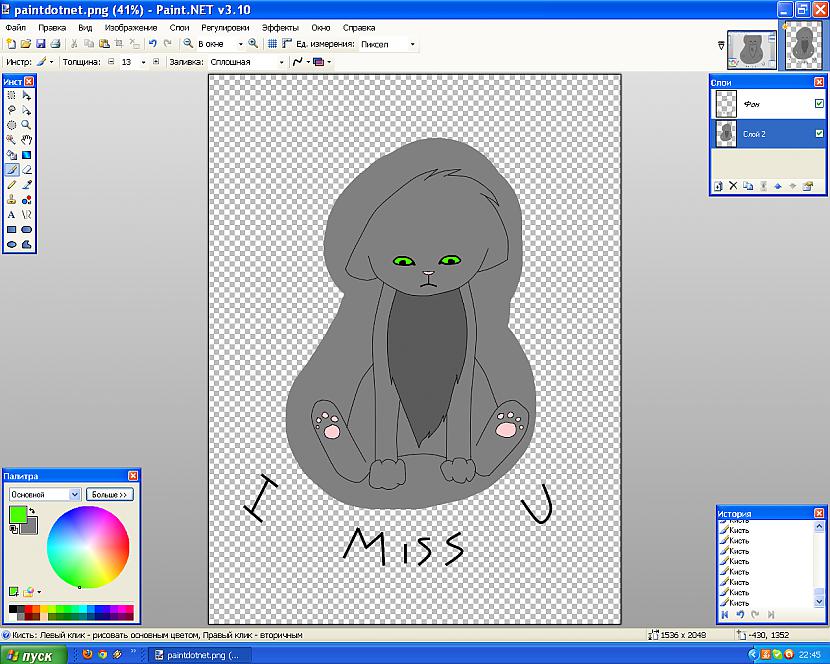This screenshot has height=664, width=830.
Task: Activate the Clone Stamp tool
Action: (x=12, y=200)
